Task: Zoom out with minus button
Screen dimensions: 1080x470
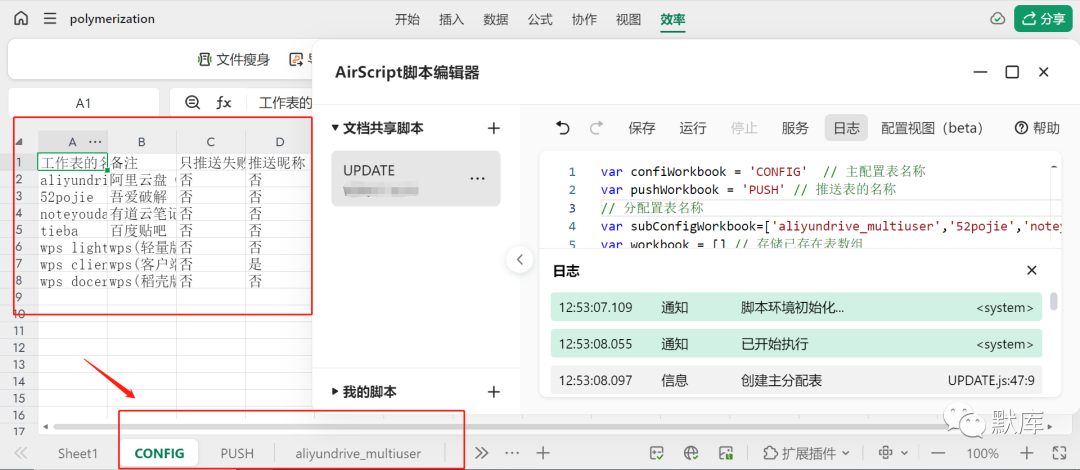Action: click(x=938, y=453)
